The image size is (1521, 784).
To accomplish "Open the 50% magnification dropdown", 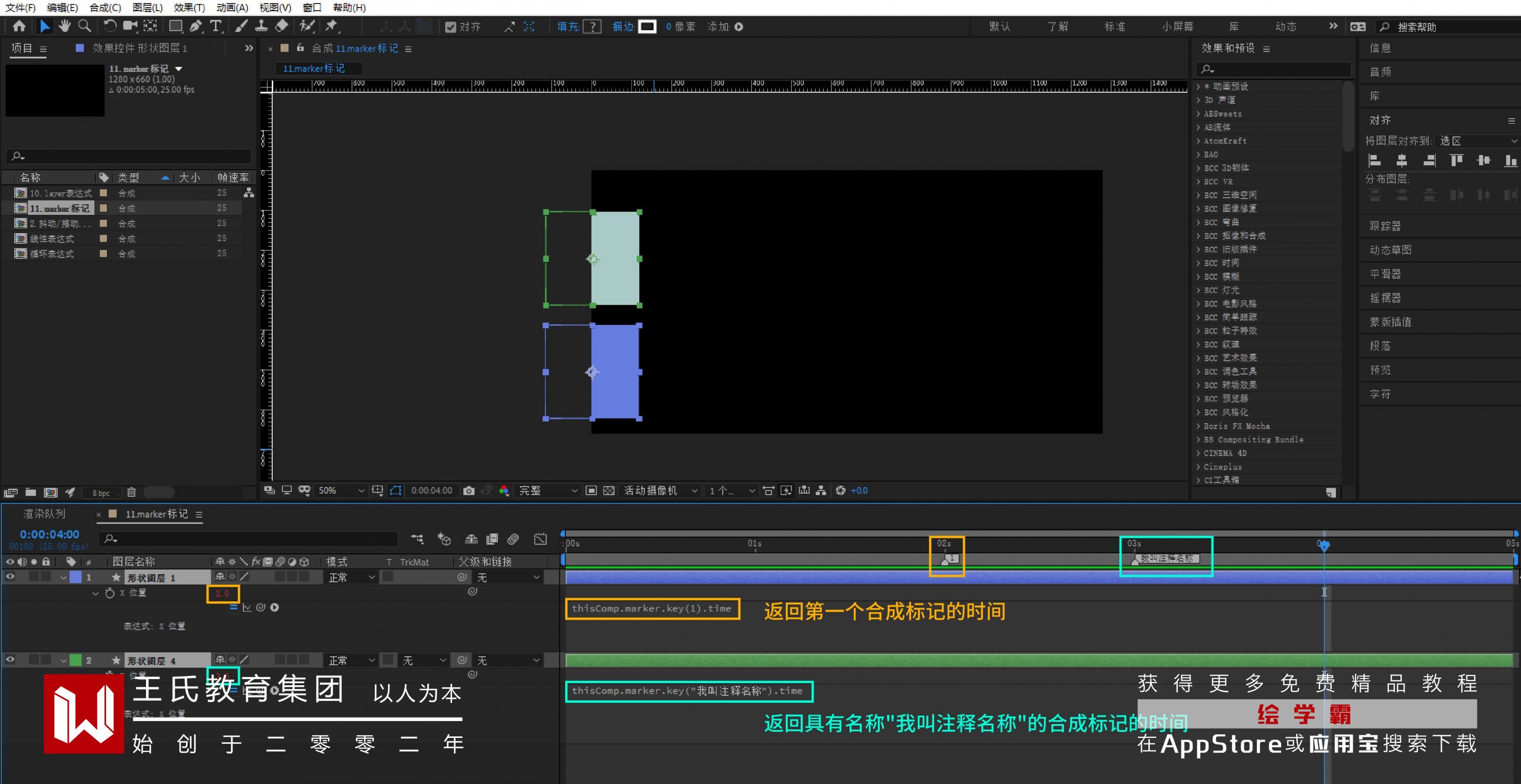I will (341, 491).
